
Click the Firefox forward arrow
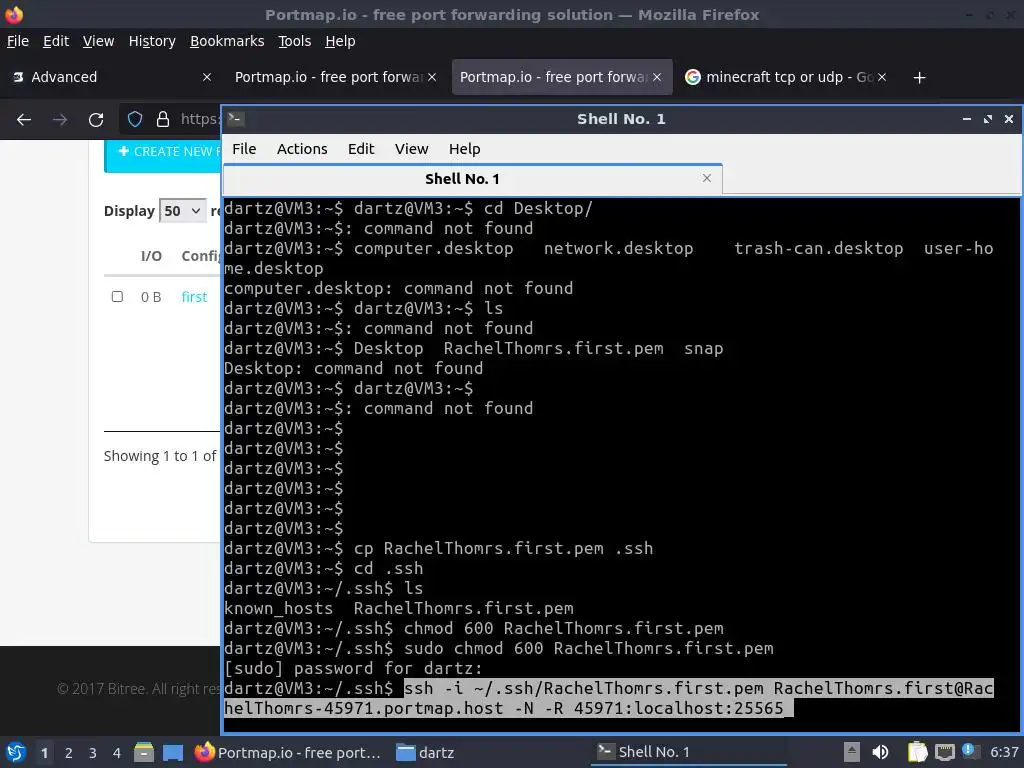[x=60, y=120]
